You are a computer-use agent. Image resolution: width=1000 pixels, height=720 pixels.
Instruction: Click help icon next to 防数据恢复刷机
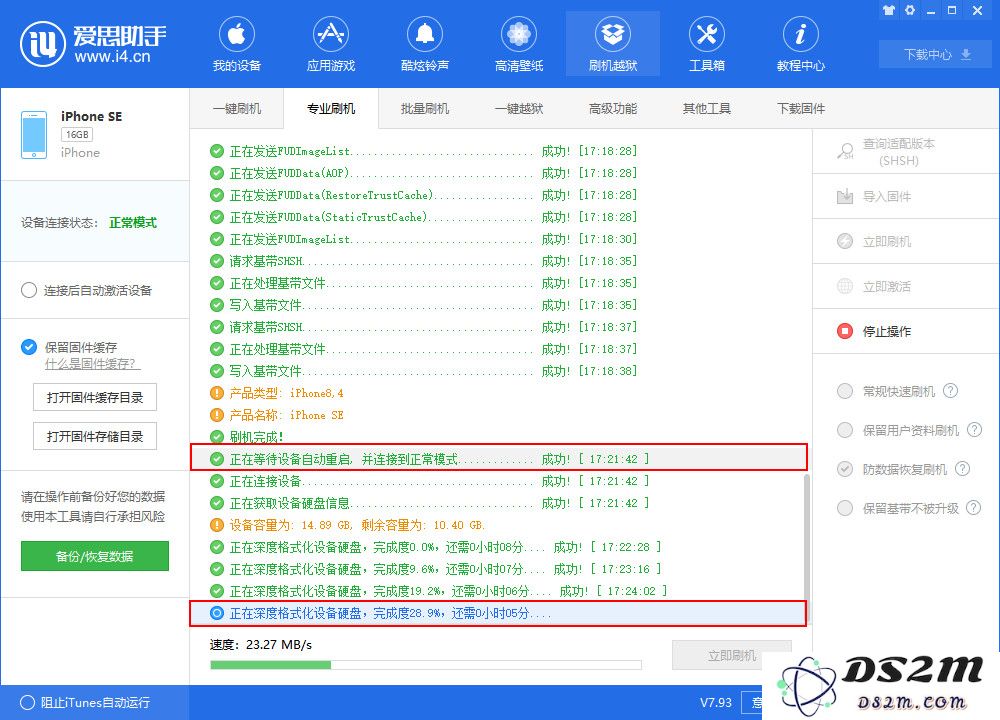[962, 469]
